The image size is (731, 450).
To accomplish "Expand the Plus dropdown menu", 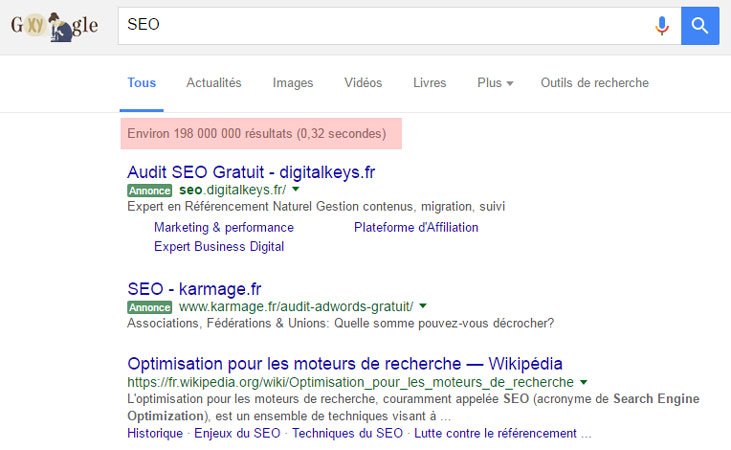I will 495,83.
